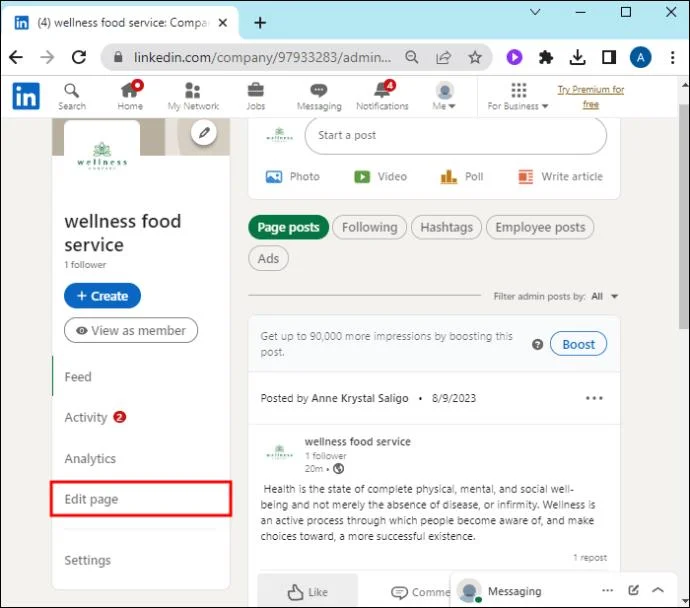Open post options three-dot menu
This screenshot has width=690, height=608.
(594, 398)
